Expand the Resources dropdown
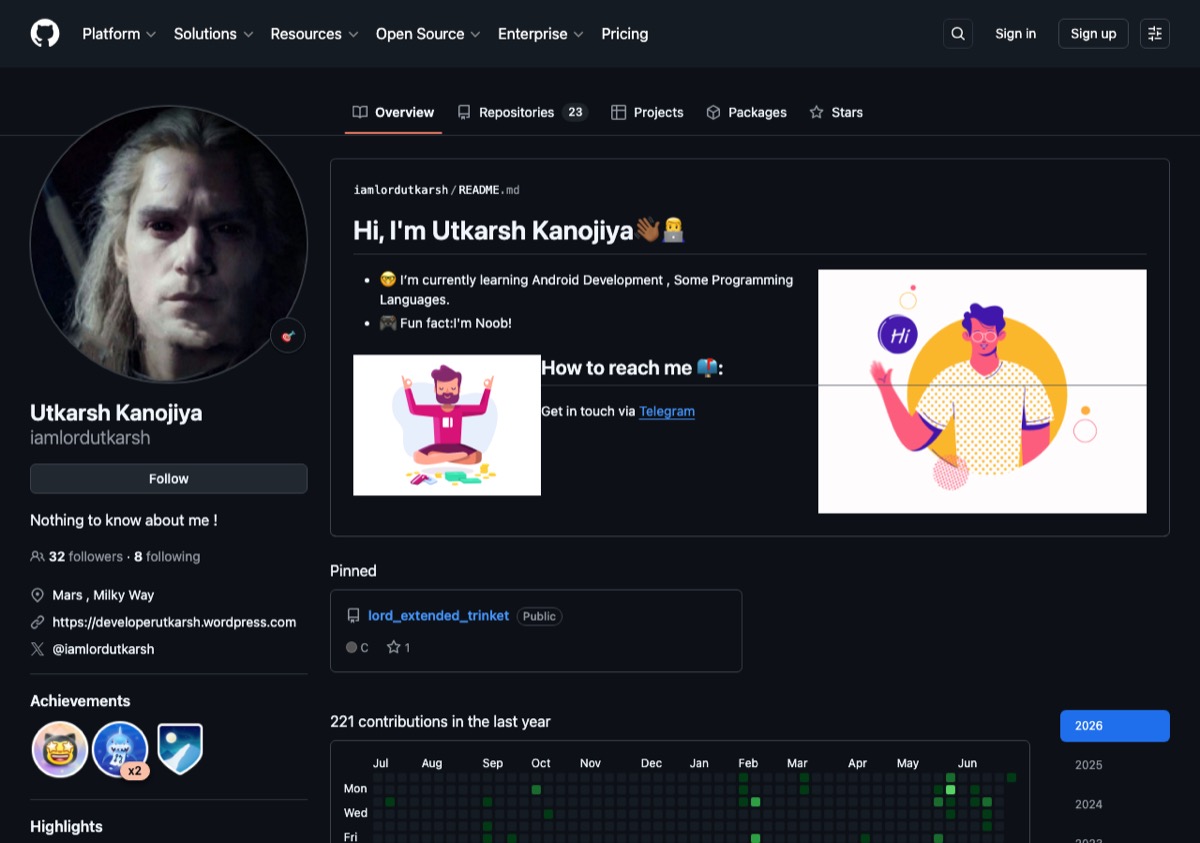Viewport: 1200px width, 843px height. (x=314, y=34)
